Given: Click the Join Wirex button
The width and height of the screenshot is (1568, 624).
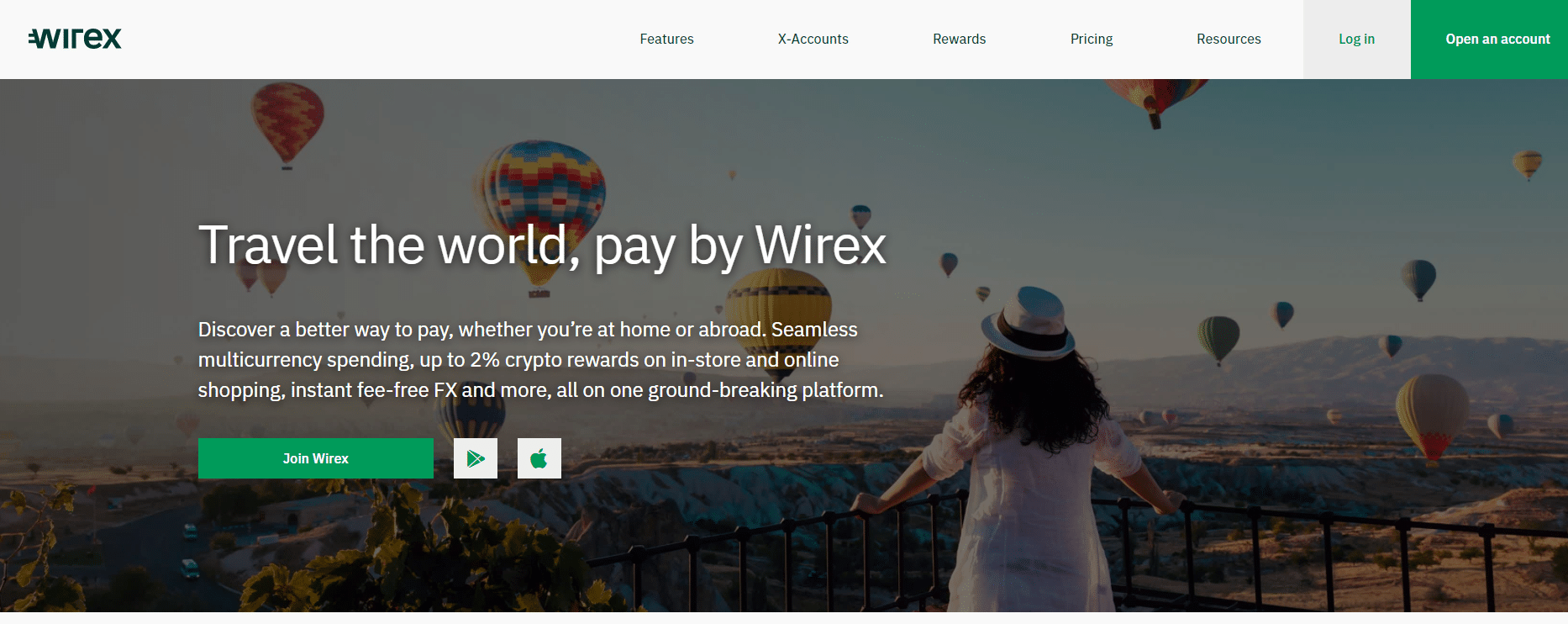Looking at the screenshot, I should pos(316,458).
